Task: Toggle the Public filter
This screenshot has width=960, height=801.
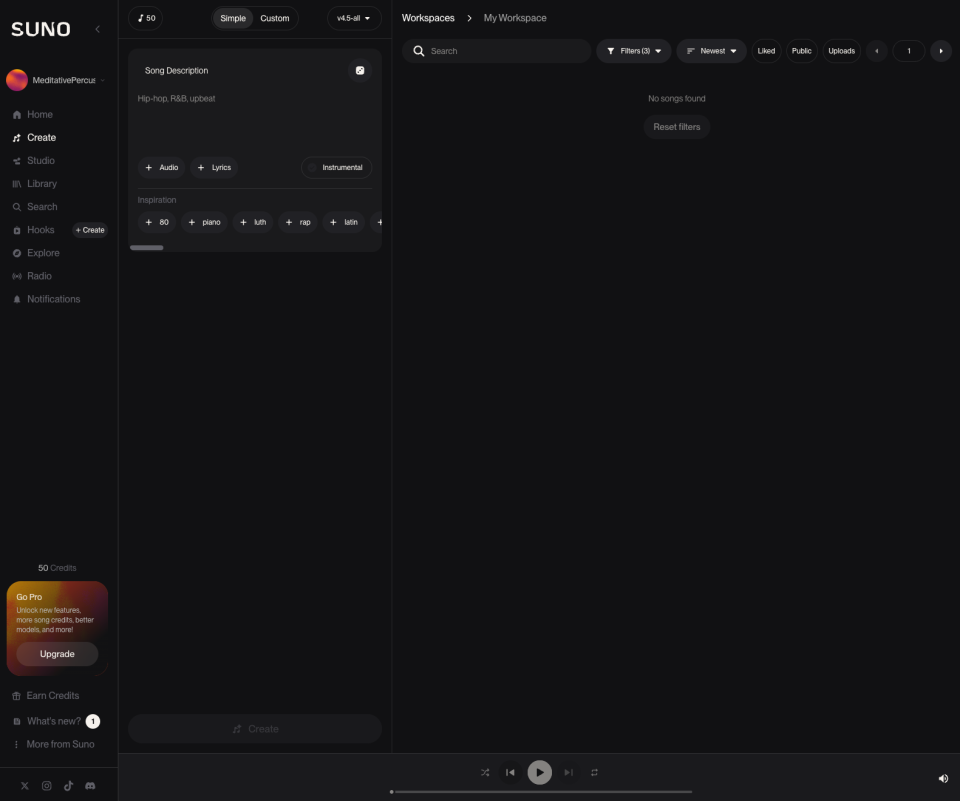Action: pyautogui.click(x=801, y=51)
